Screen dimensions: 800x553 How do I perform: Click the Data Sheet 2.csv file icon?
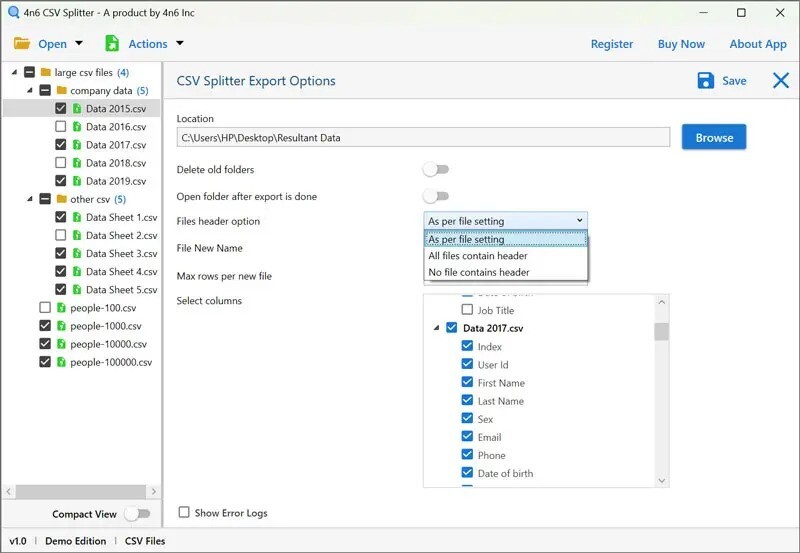(x=77, y=235)
